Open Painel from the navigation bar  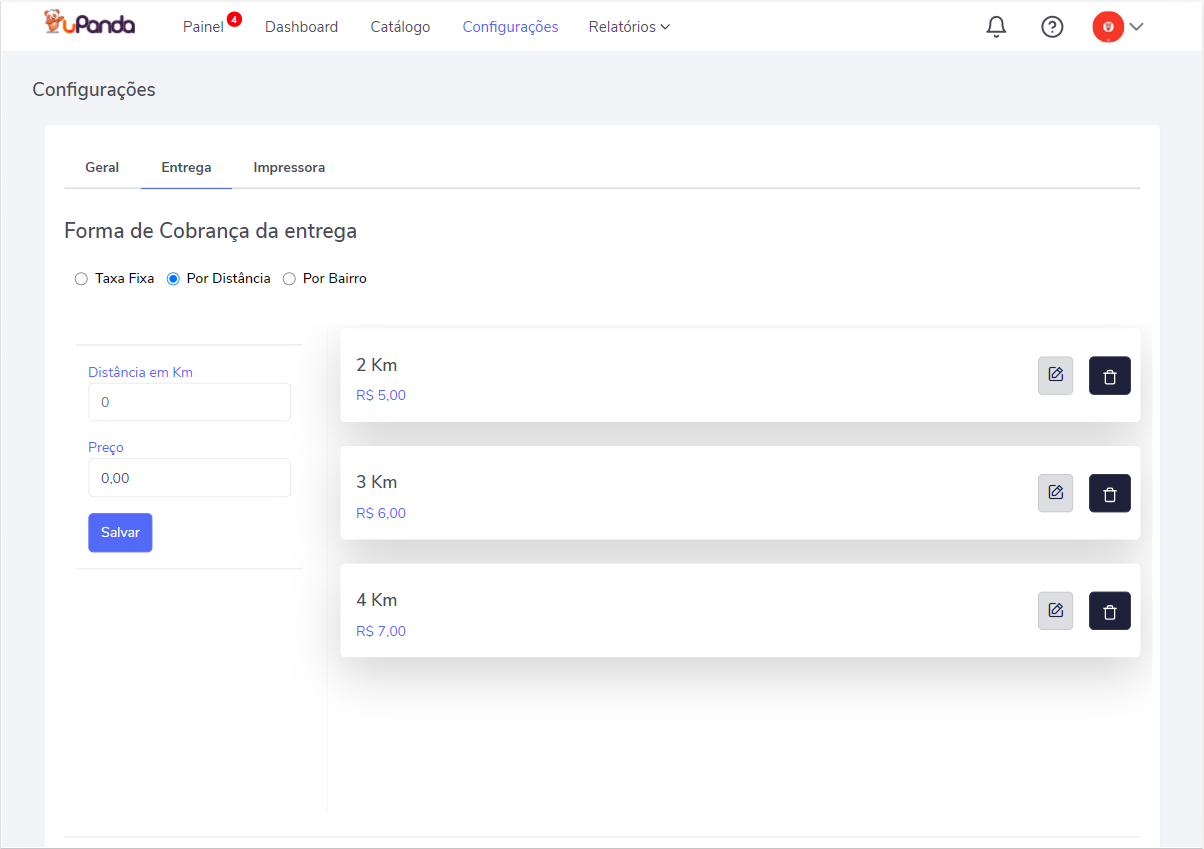tap(203, 27)
